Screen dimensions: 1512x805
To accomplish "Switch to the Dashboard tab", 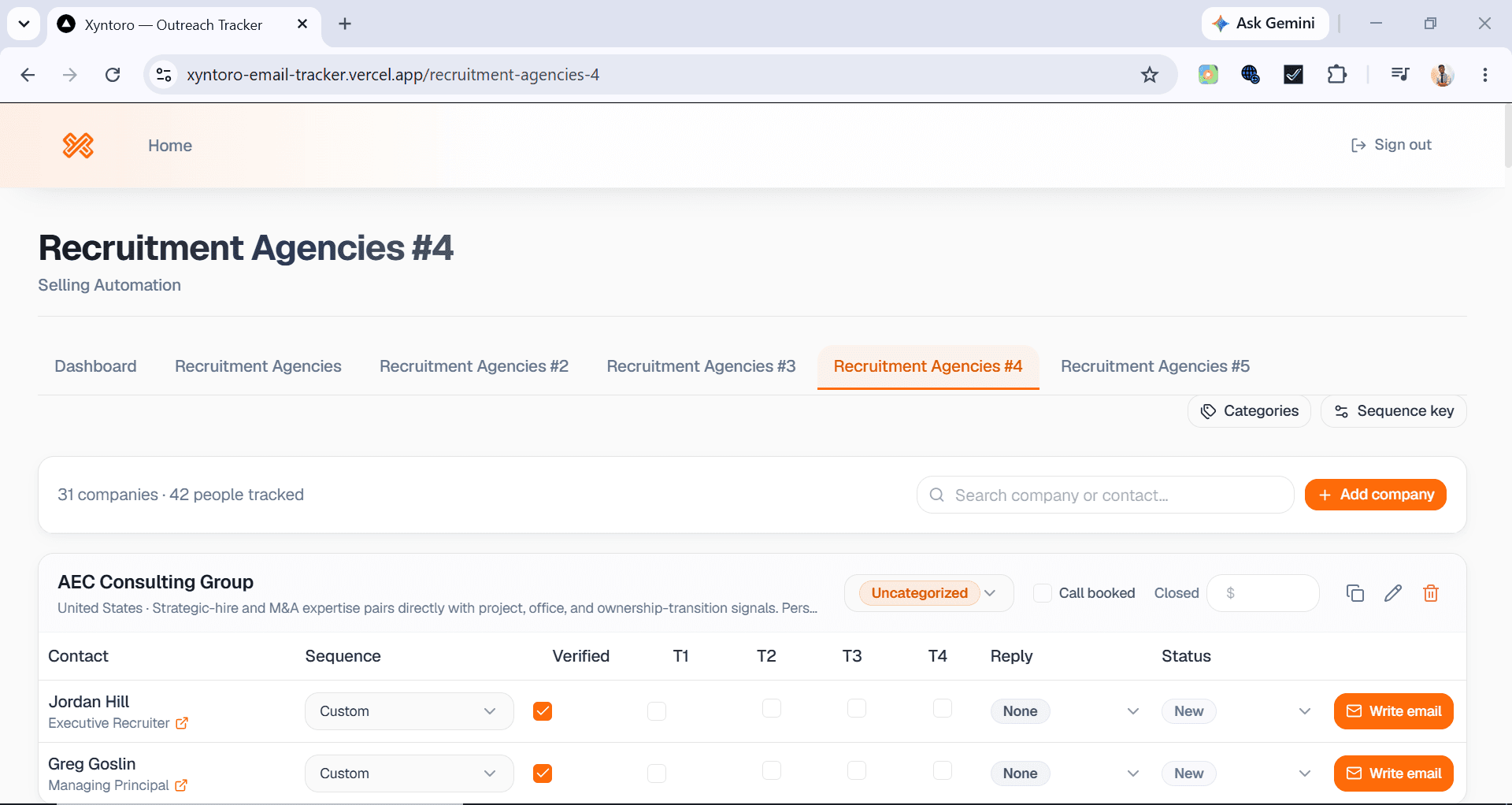I will pyautogui.click(x=95, y=366).
